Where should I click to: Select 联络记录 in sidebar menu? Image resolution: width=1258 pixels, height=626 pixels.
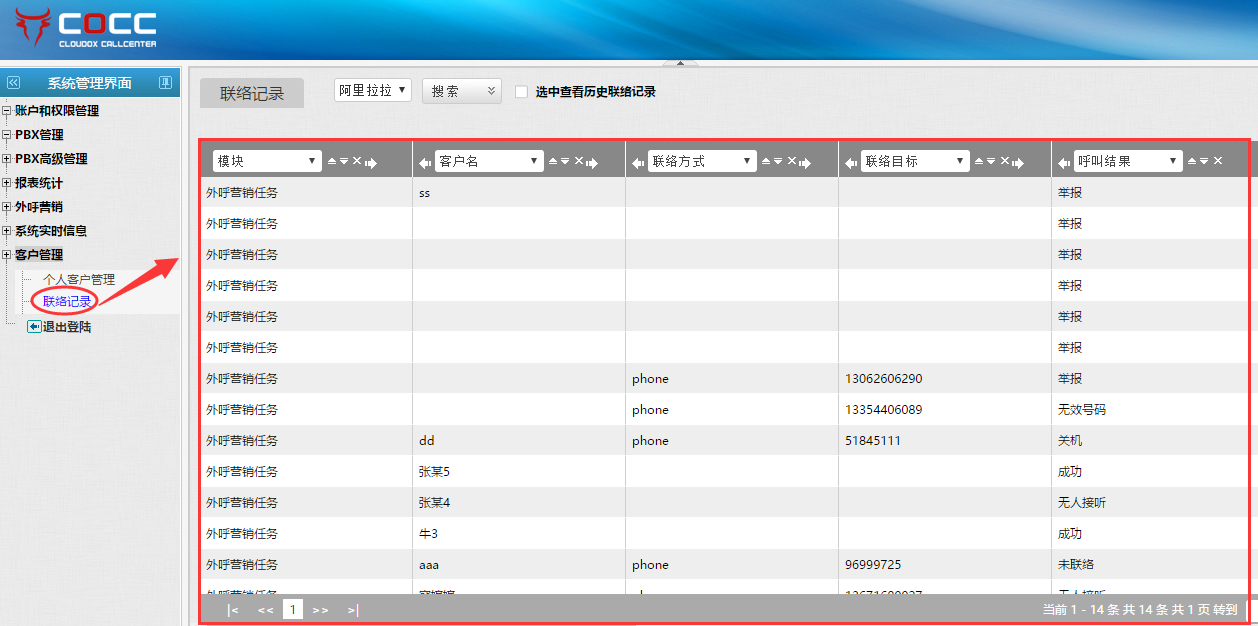point(67,301)
